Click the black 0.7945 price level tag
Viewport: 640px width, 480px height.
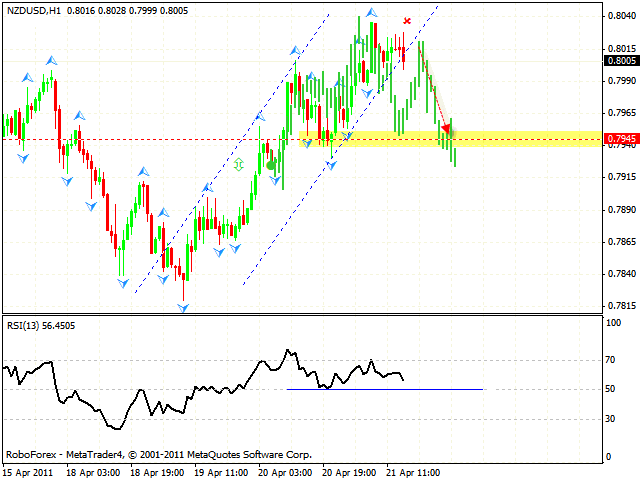coord(621,138)
